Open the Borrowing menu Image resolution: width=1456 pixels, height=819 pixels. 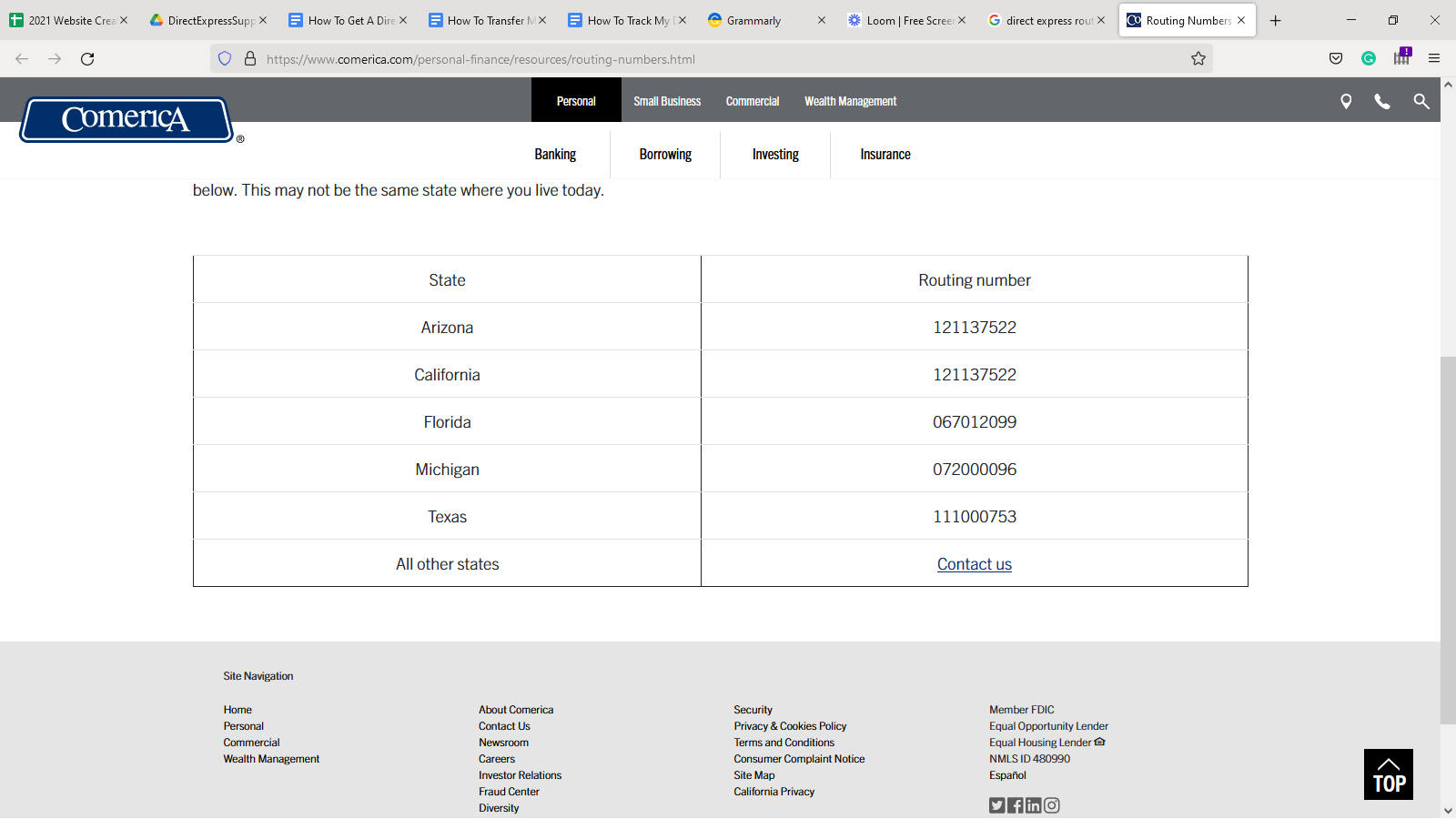click(665, 155)
